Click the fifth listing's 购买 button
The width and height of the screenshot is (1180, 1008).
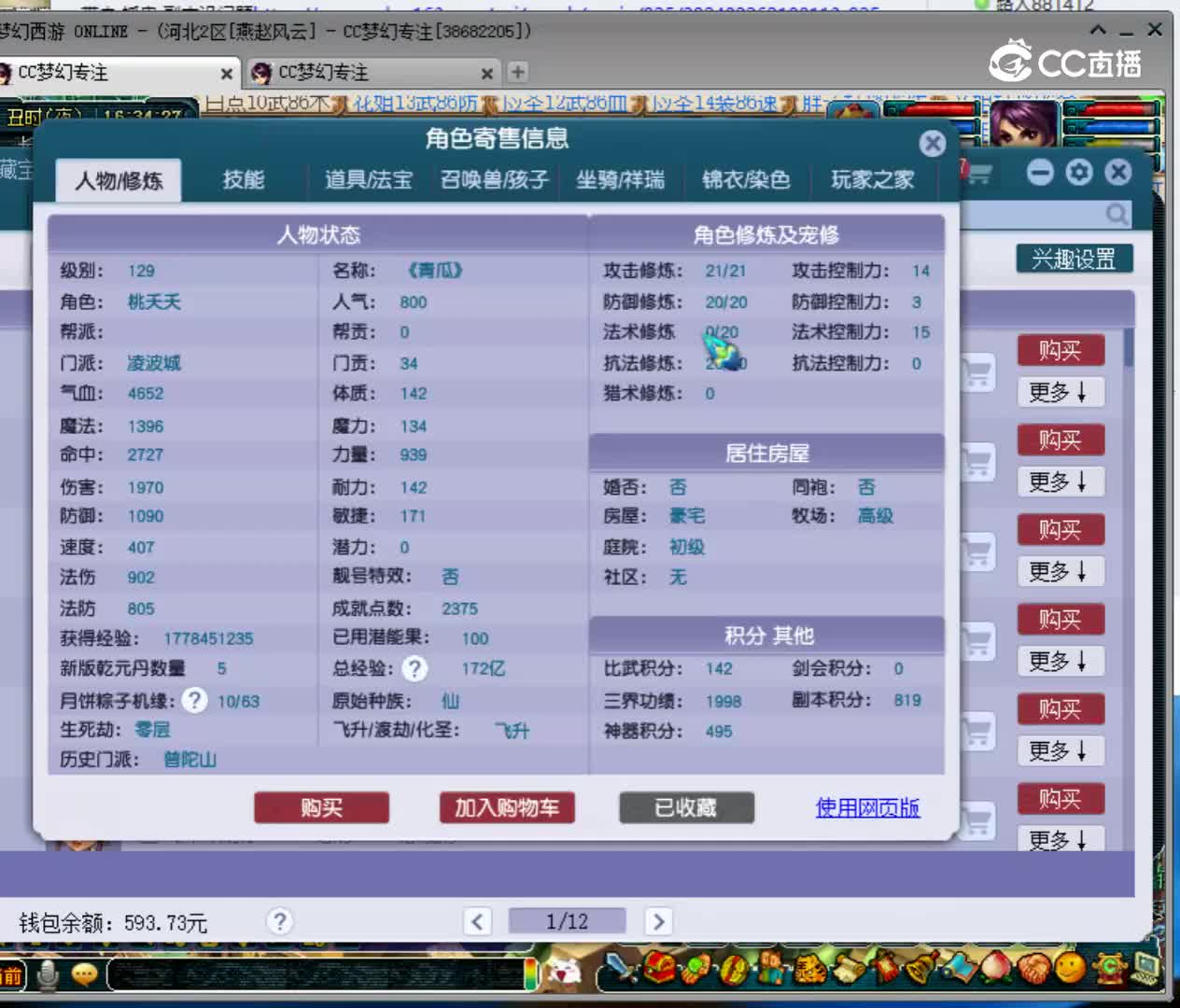[x=1061, y=708]
